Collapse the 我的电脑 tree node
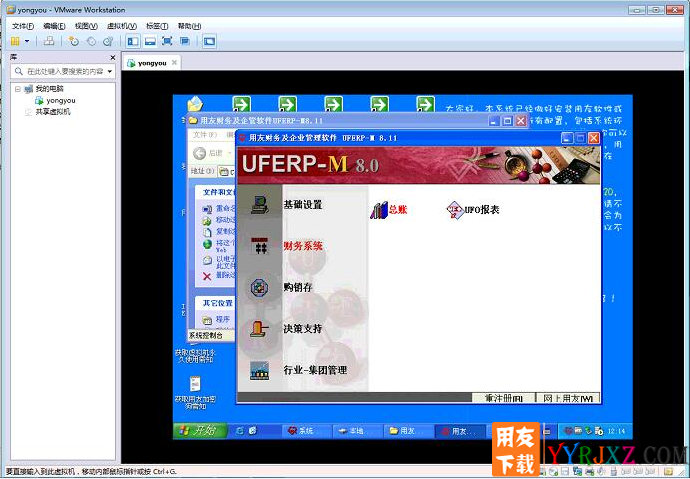Image resolution: width=690 pixels, height=479 pixels. (x=18, y=89)
